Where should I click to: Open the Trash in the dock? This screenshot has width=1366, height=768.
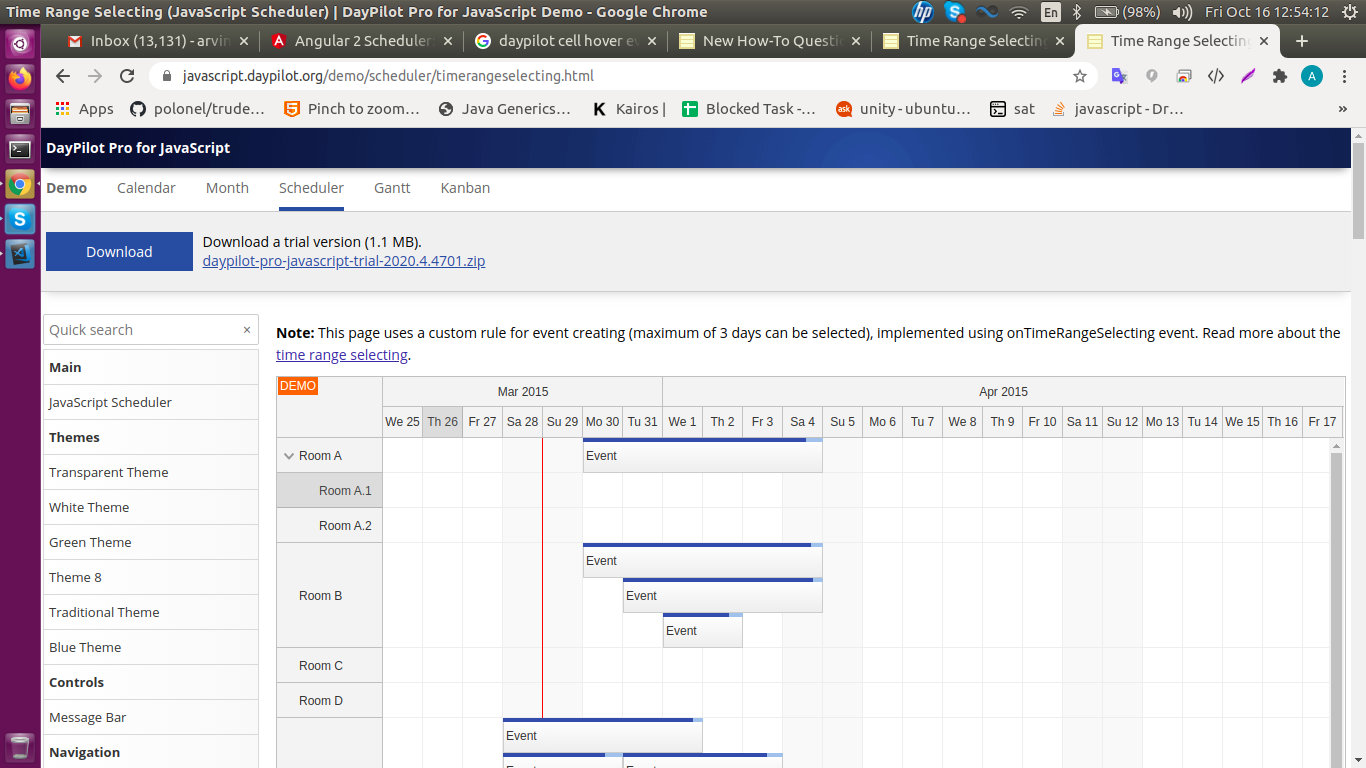(20, 747)
